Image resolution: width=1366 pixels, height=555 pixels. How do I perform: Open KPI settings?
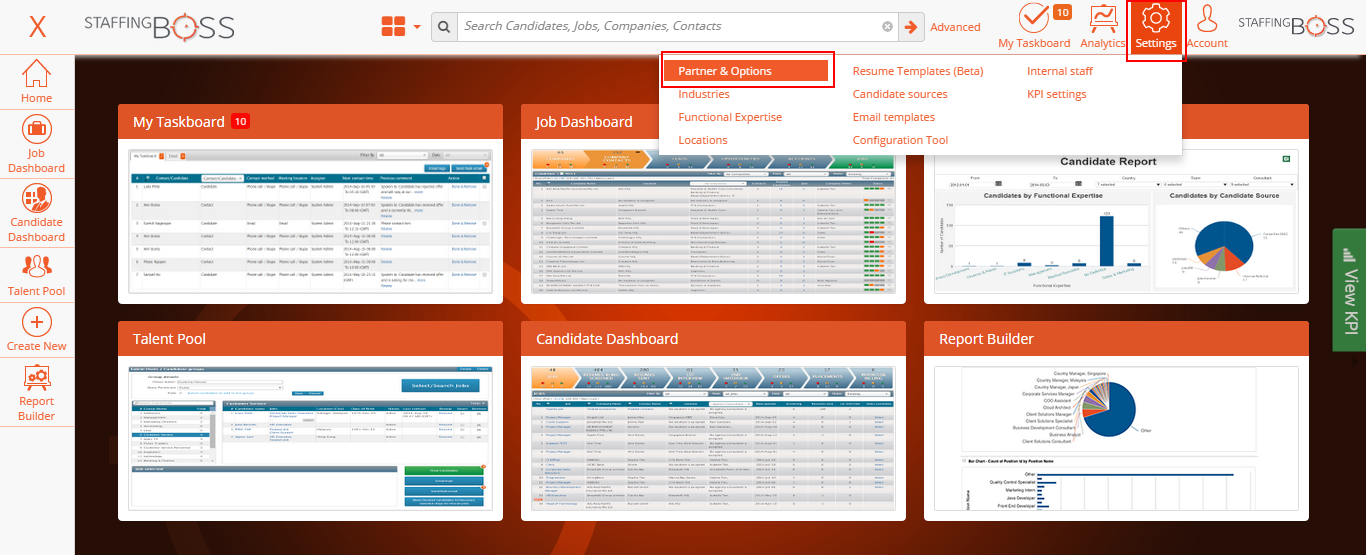[x=1057, y=94]
